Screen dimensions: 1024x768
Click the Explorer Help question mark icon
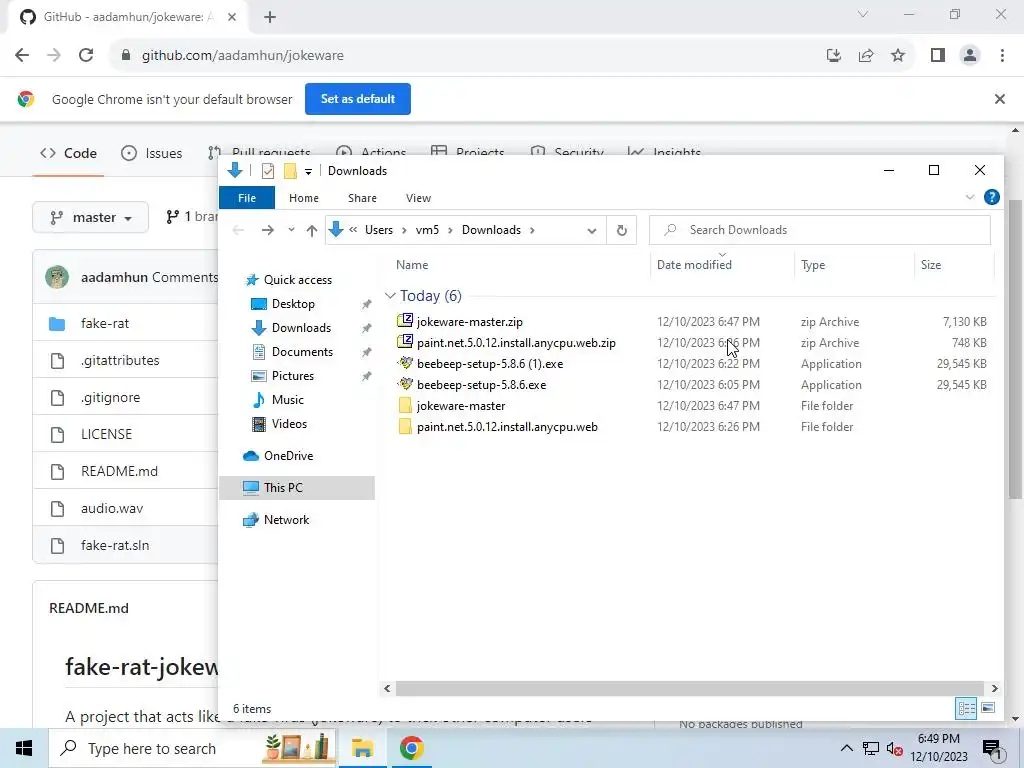991,197
